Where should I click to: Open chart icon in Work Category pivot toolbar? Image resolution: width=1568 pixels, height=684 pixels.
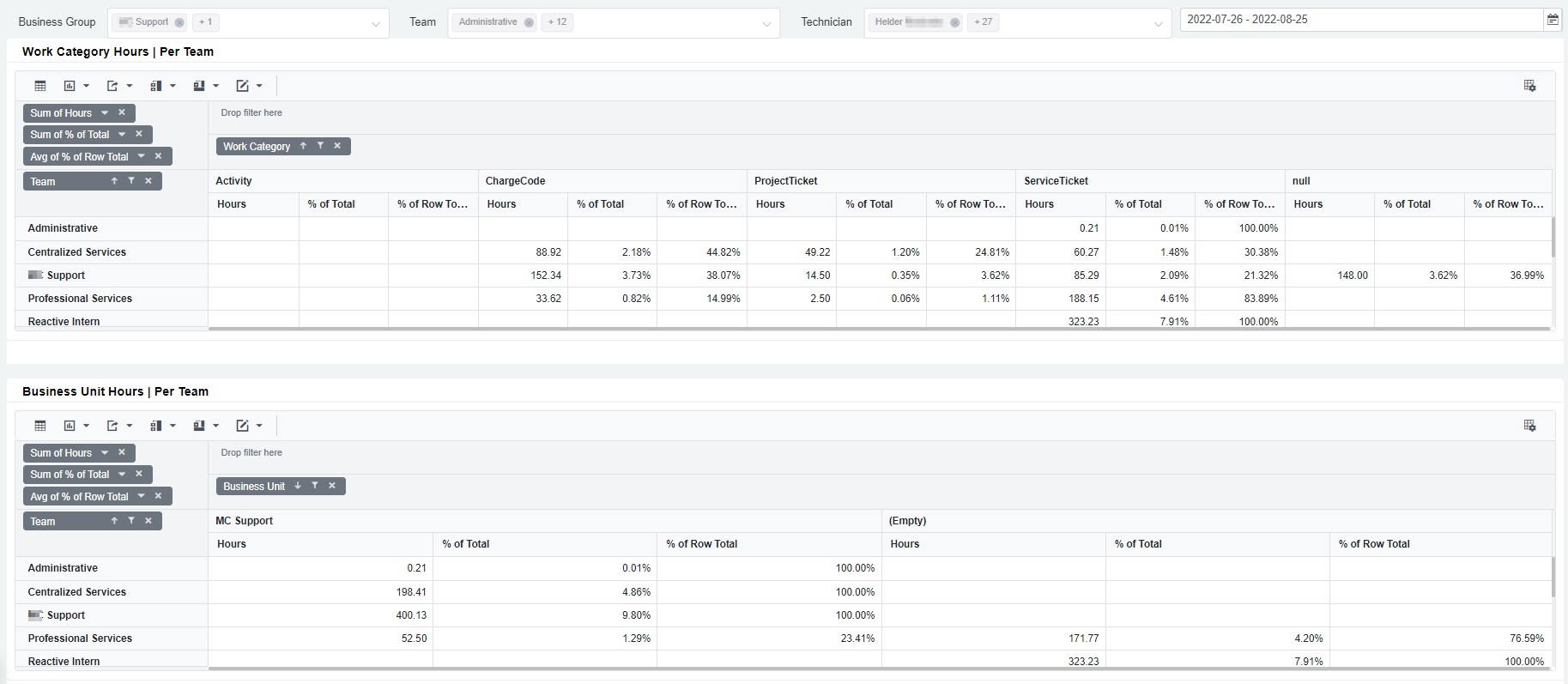pyautogui.click(x=70, y=86)
